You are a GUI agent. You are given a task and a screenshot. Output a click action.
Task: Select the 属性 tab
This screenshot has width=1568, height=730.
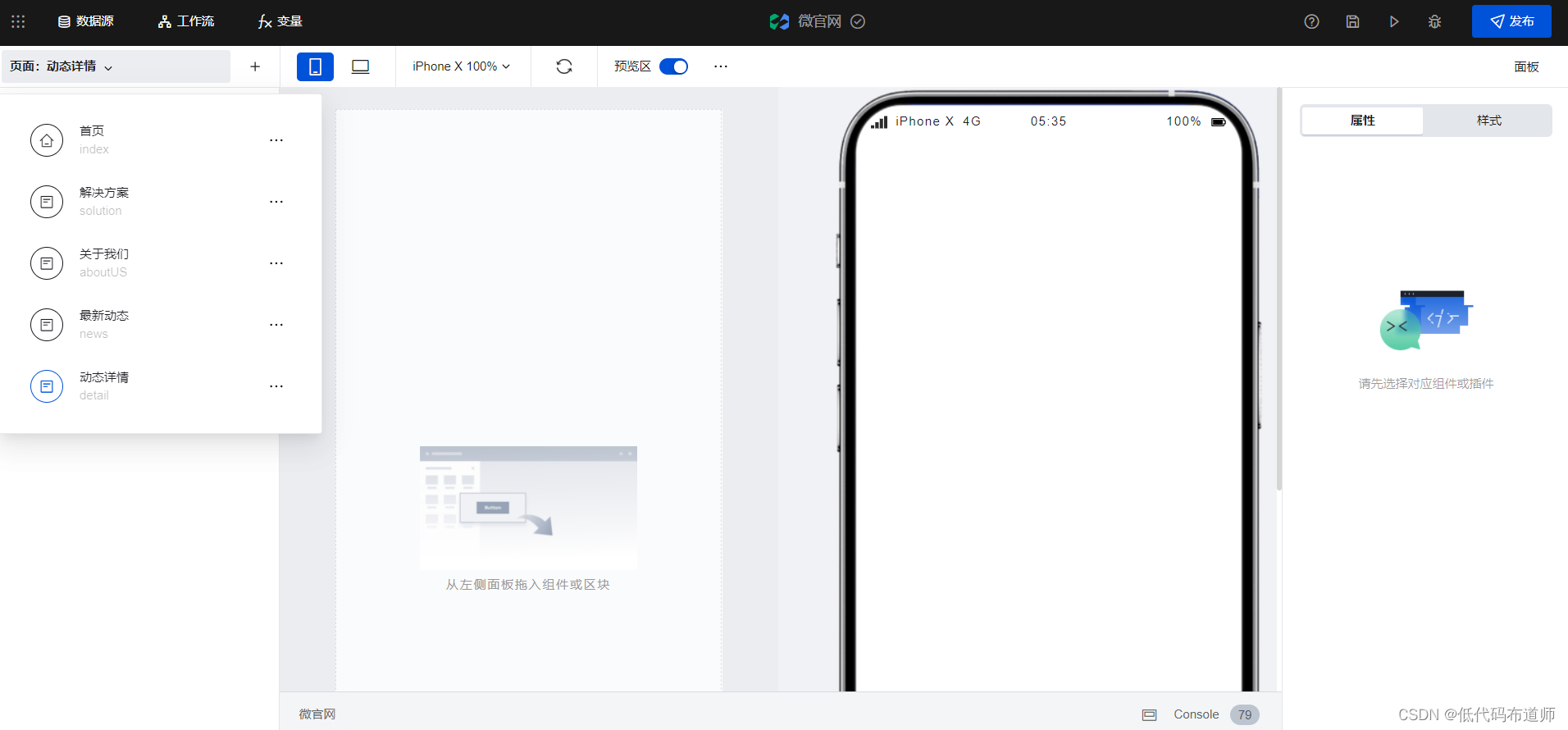point(1362,121)
